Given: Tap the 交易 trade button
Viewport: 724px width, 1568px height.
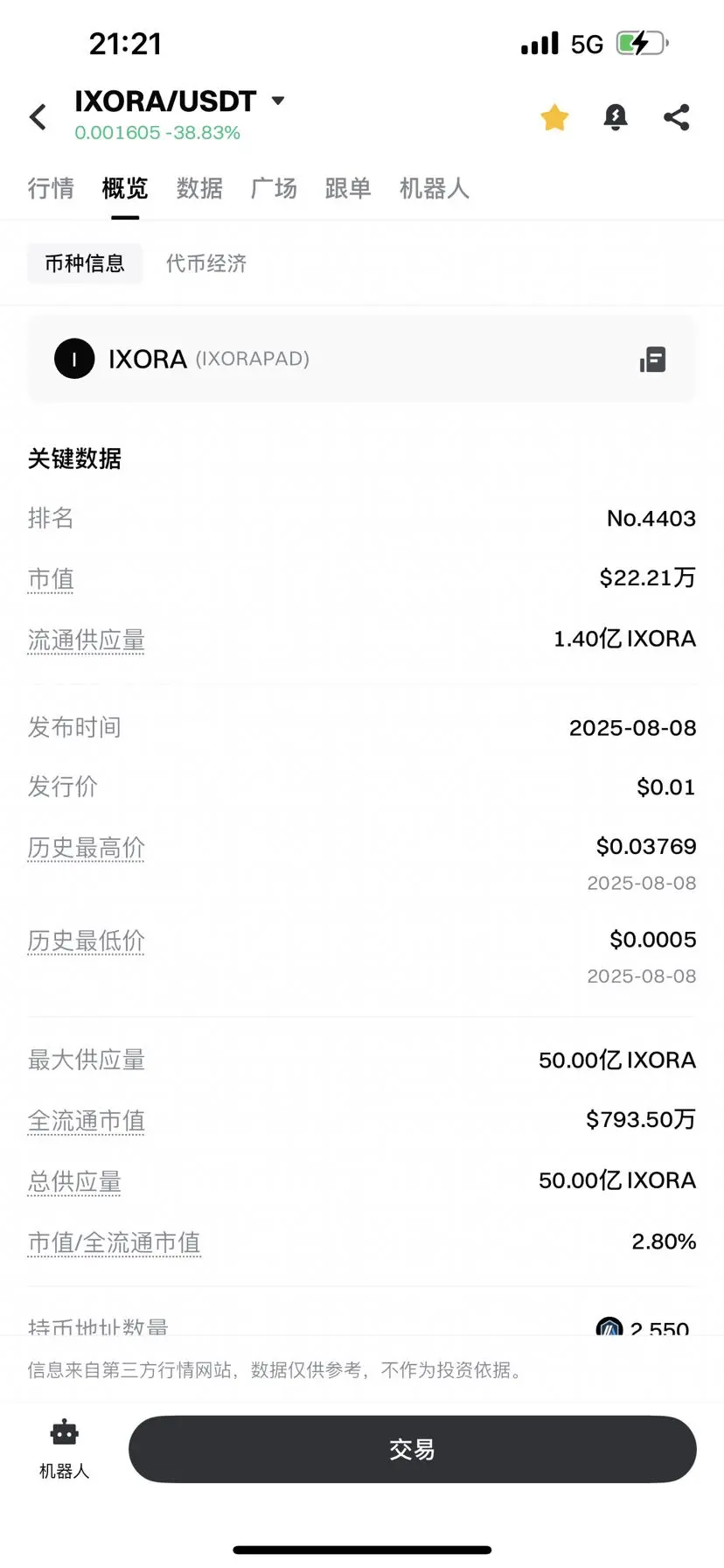Looking at the screenshot, I should pos(413,1449).
